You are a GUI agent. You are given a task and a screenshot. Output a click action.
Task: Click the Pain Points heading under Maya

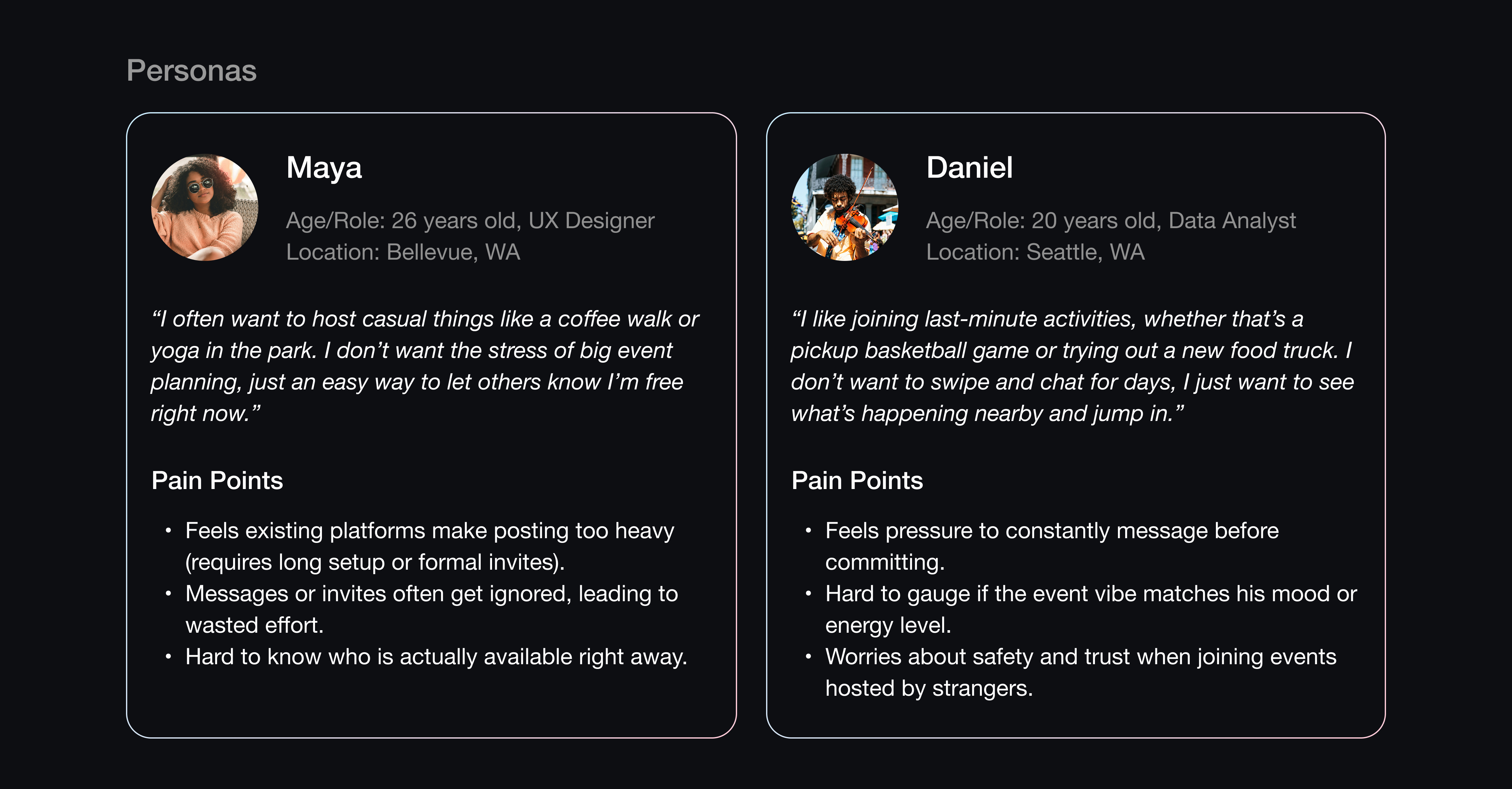[217, 481]
